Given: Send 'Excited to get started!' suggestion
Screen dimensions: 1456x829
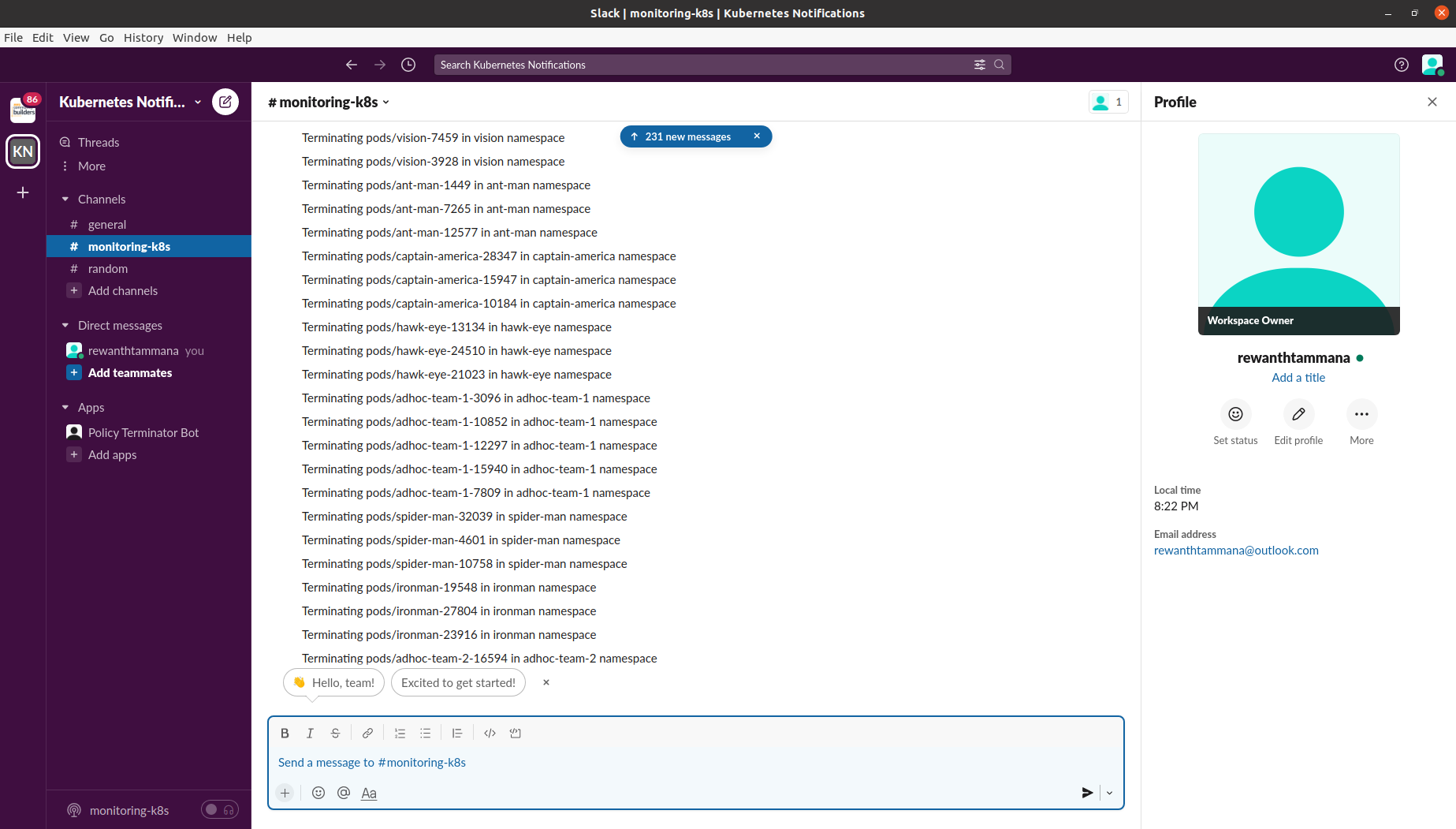Looking at the screenshot, I should [458, 682].
